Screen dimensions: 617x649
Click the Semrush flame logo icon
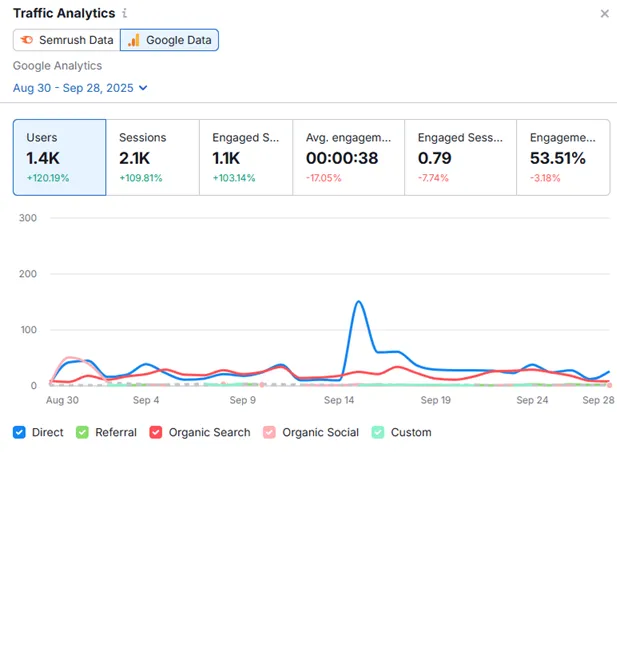pyautogui.click(x=27, y=40)
